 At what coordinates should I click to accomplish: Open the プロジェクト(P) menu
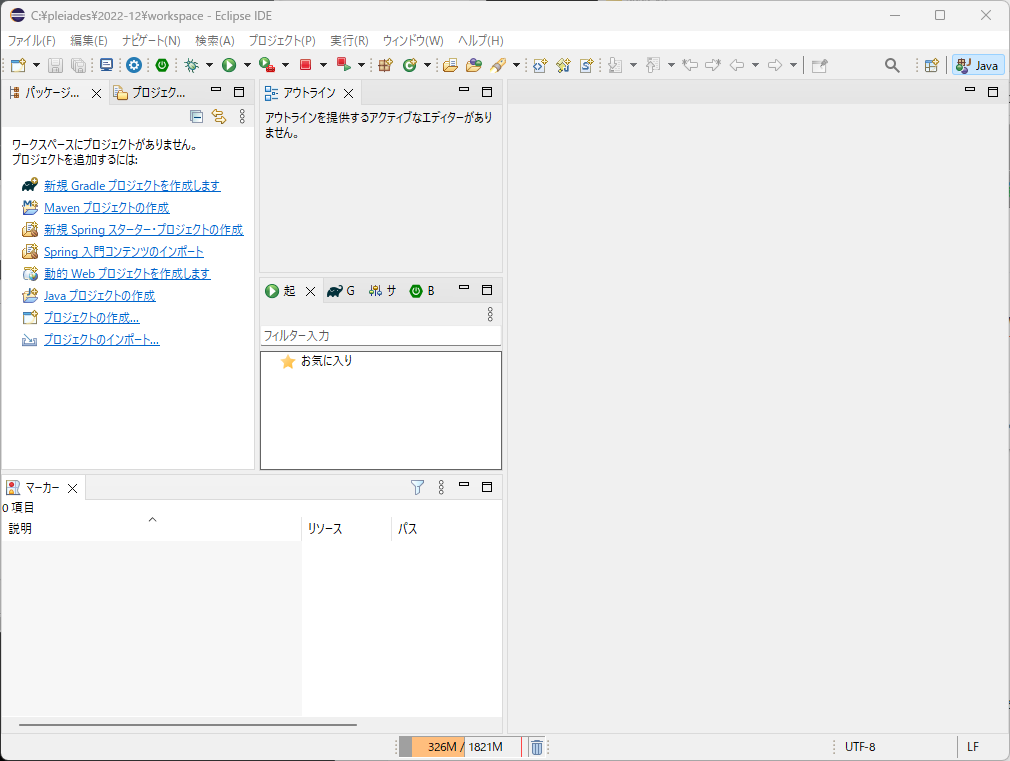tap(282, 41)
